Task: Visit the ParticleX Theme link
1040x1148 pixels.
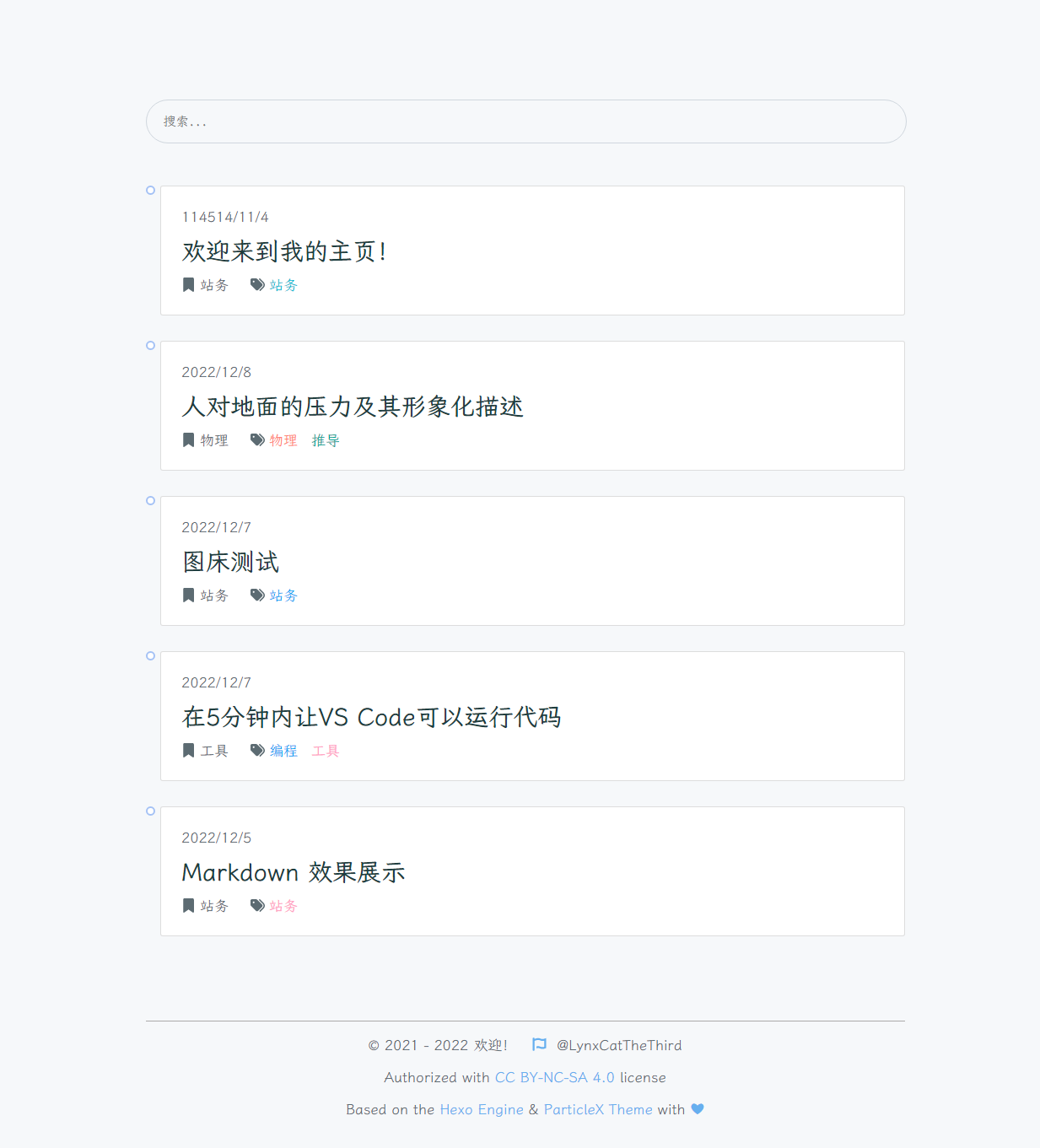Action: click(x=598, y=1109)
